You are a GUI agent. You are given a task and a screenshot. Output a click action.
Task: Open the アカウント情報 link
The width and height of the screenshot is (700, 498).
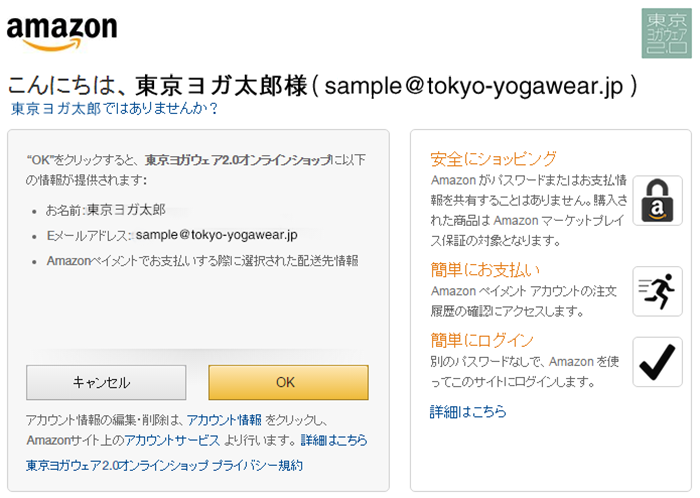(x=224, y=420)
